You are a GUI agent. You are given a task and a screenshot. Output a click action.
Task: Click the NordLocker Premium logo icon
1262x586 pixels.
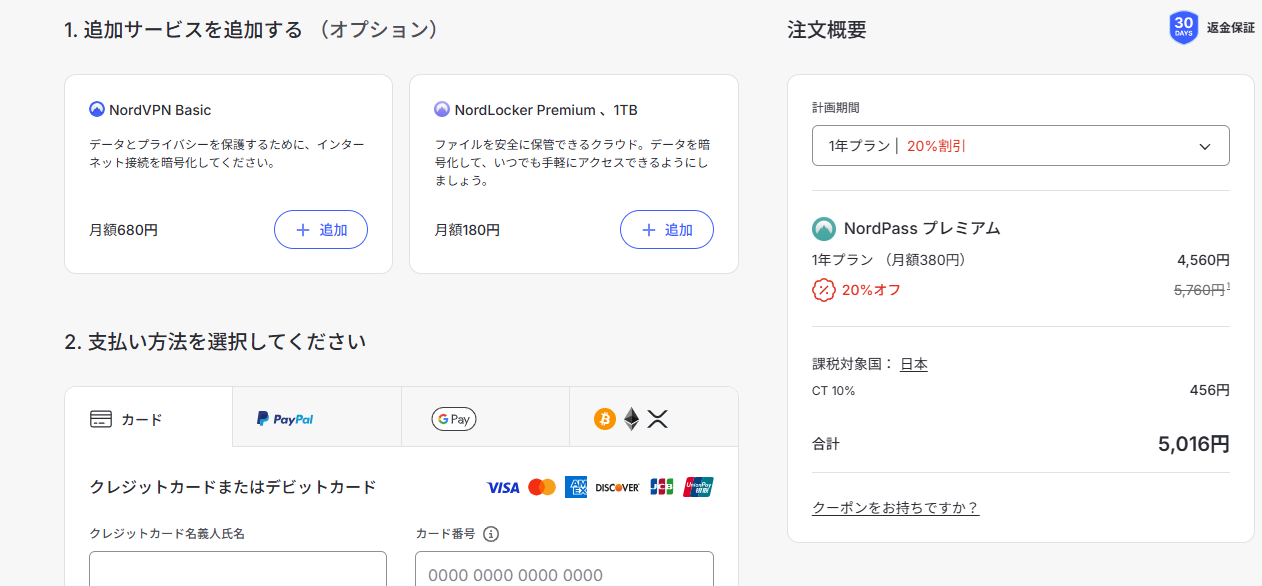point(442,110)
